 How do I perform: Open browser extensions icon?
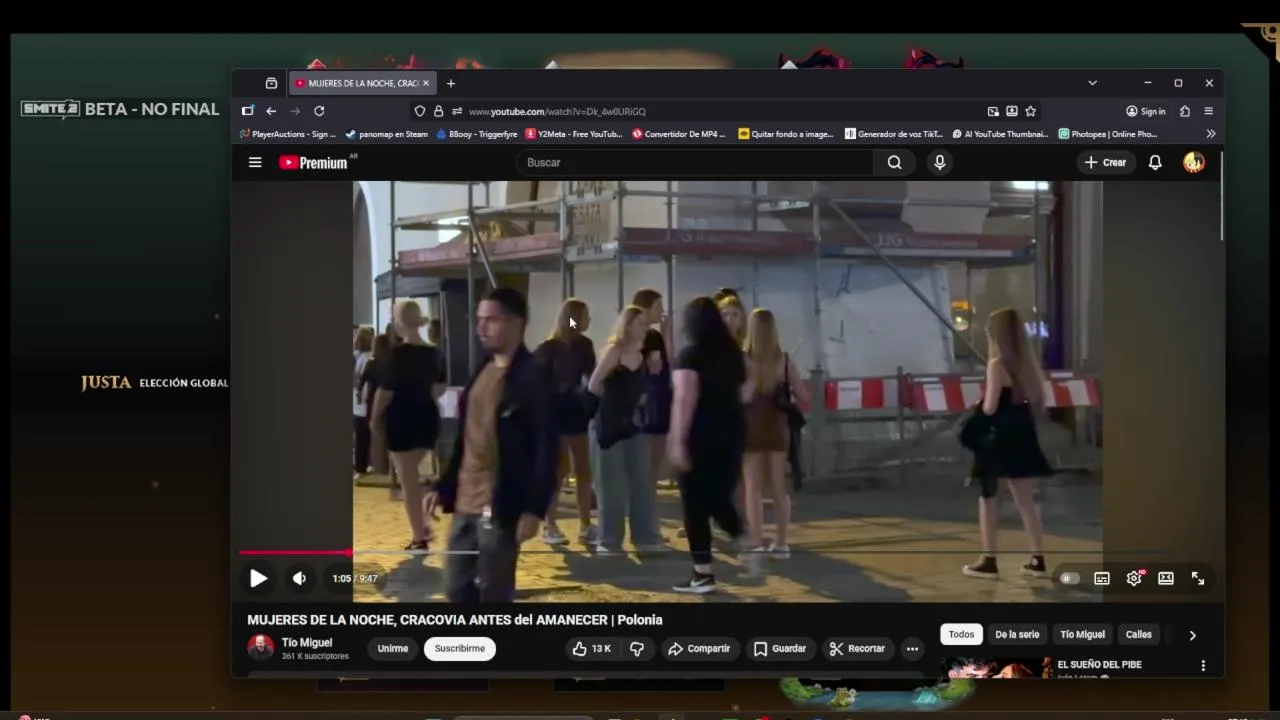[x=1185, y=111]
